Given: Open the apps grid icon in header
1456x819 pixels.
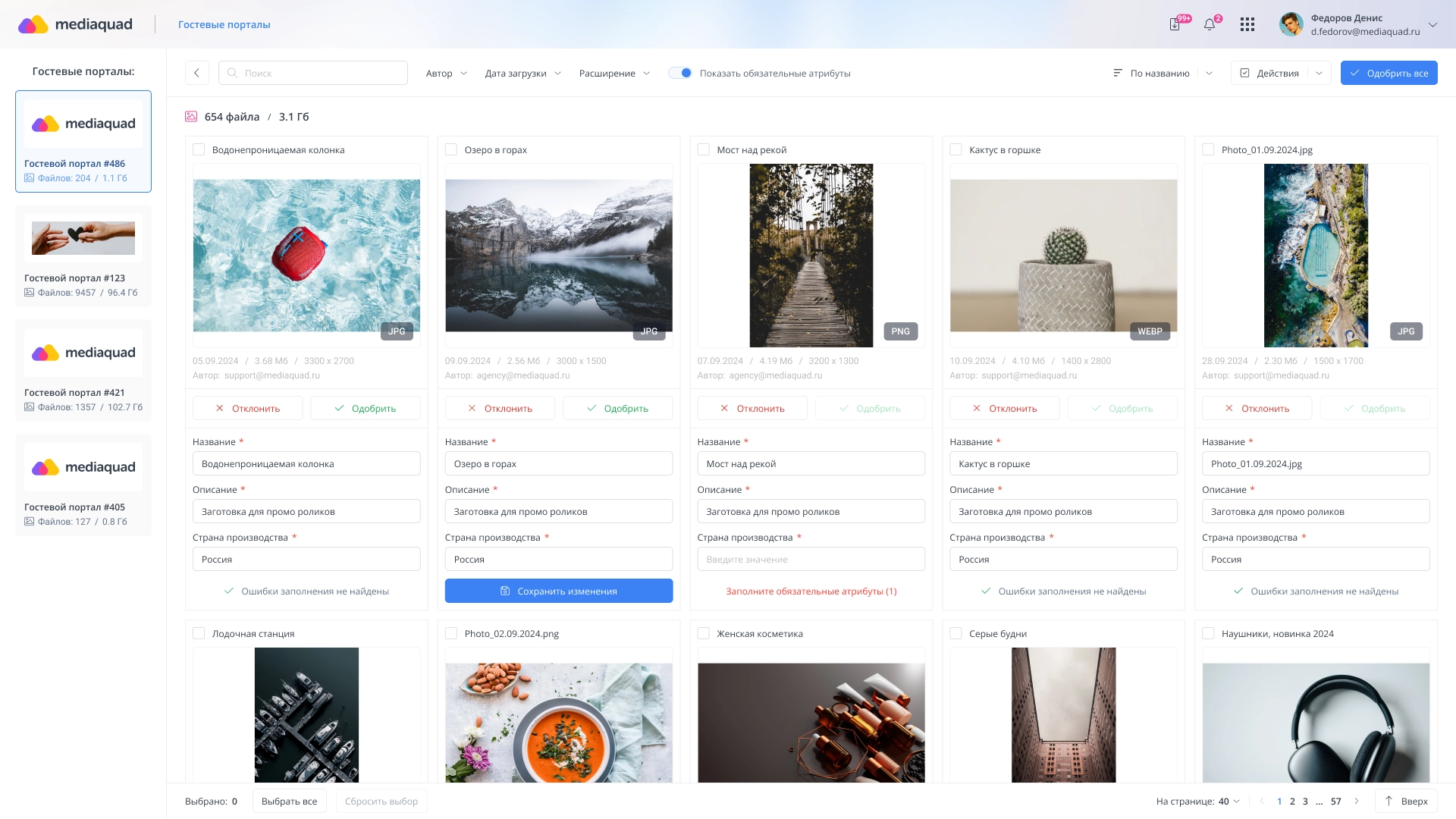Looking at the screenshot, I should (1247, 24).
